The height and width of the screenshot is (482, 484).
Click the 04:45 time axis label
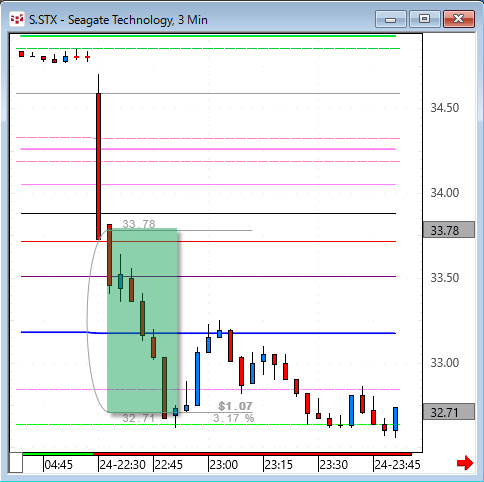59,464
